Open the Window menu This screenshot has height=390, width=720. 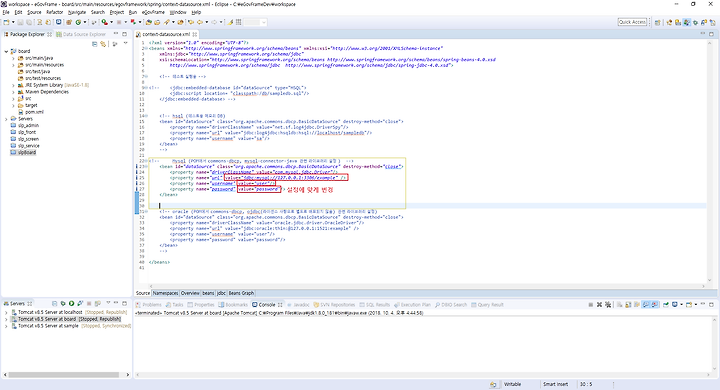click(178, 12)
